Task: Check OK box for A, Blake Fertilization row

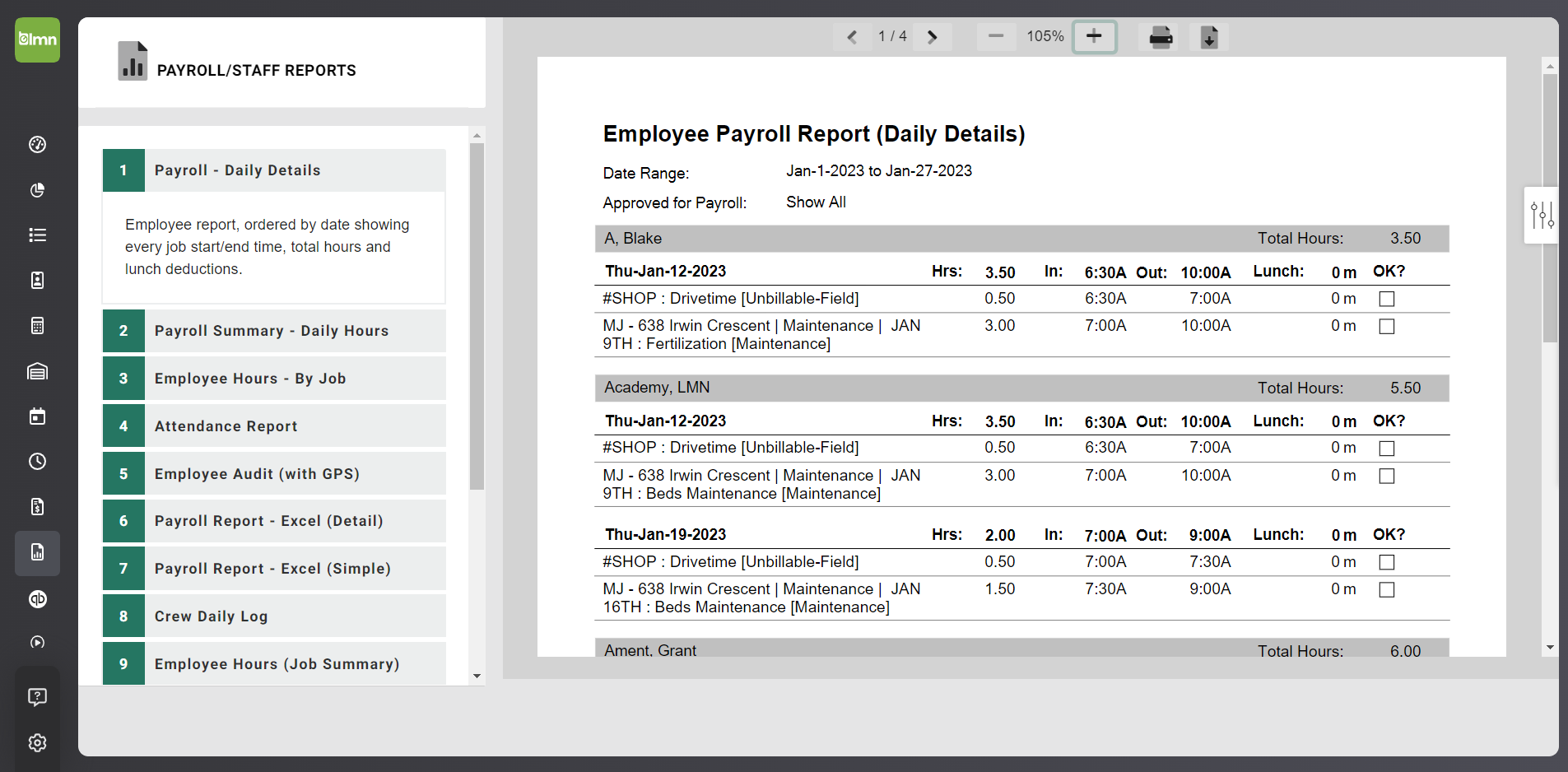Action: 1387,327
